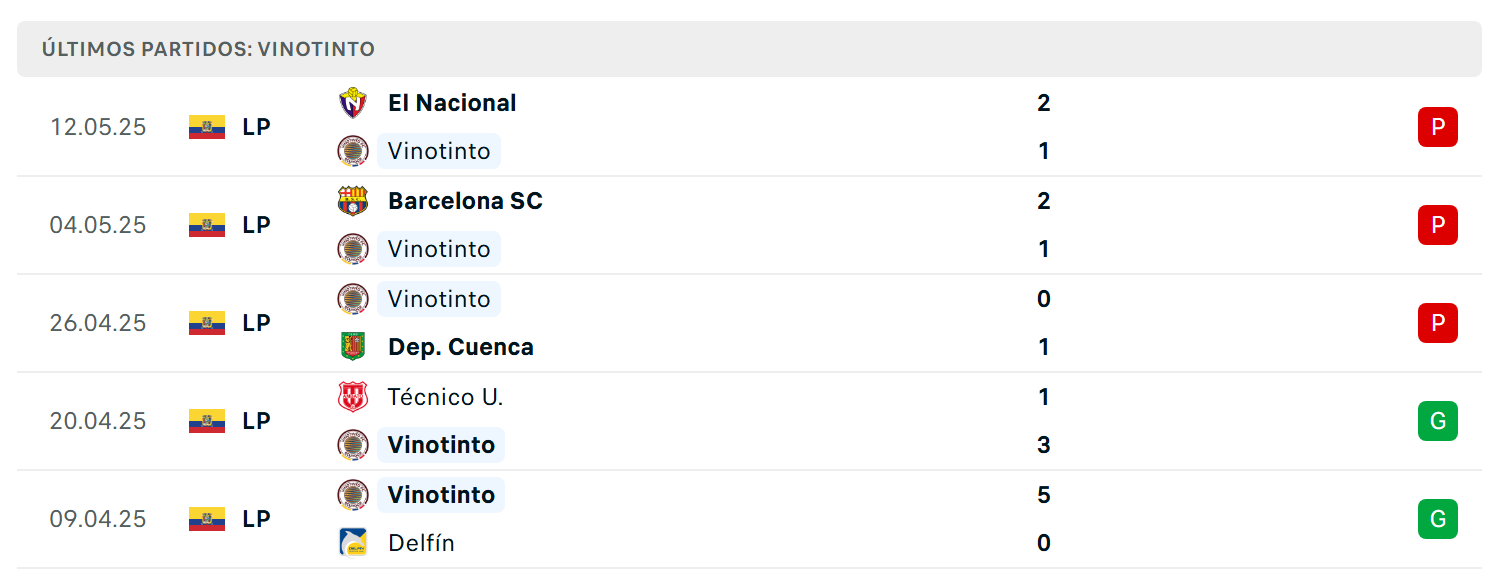
Task: Click green G badge for Técnico U. match
Action: tap(1438, 421)
